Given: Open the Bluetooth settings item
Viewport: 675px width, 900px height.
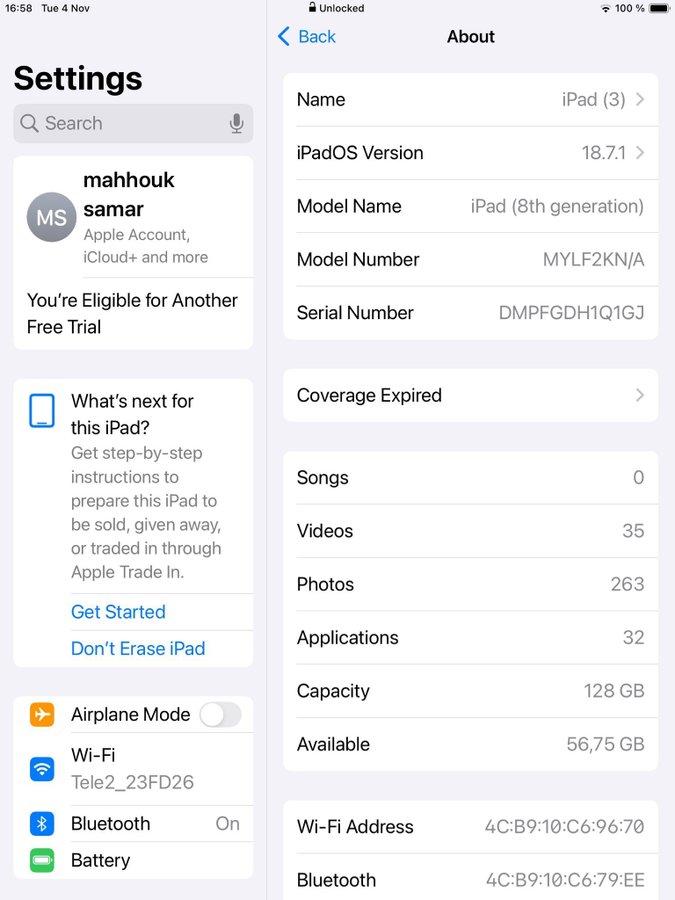Looking at the screenshot, I should (133, 824).
